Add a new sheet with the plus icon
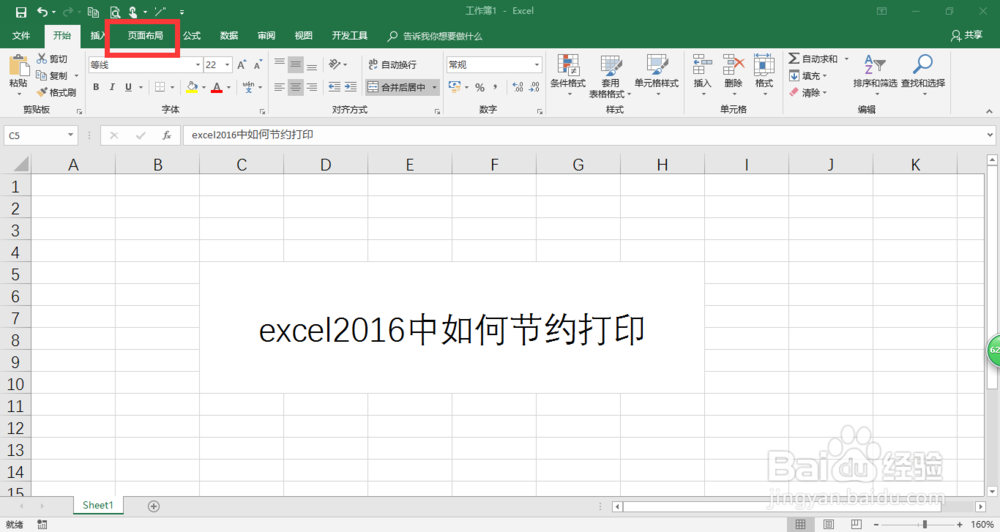 point(154,506)
